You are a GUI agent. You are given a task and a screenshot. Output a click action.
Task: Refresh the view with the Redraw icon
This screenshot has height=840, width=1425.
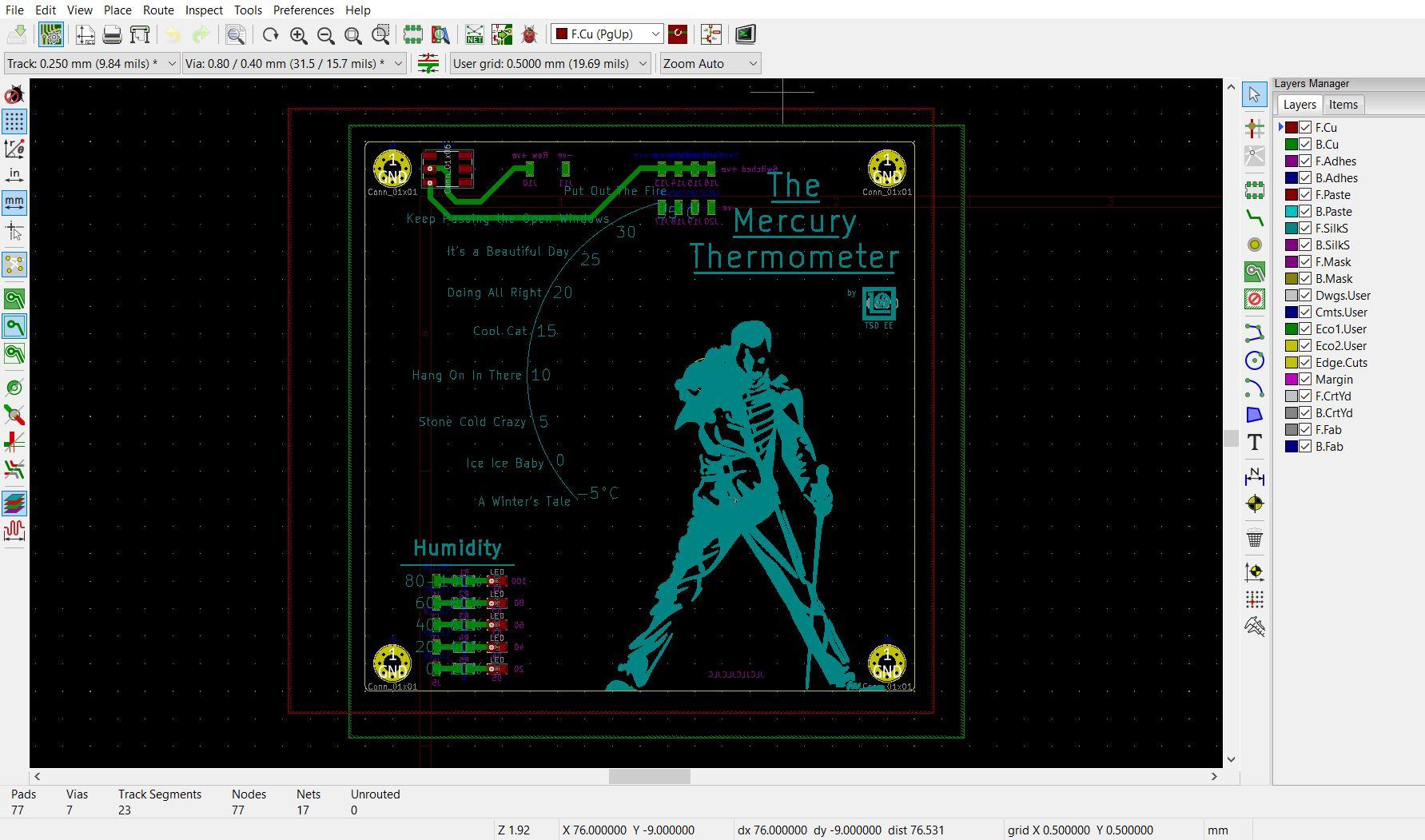[271, 34]
